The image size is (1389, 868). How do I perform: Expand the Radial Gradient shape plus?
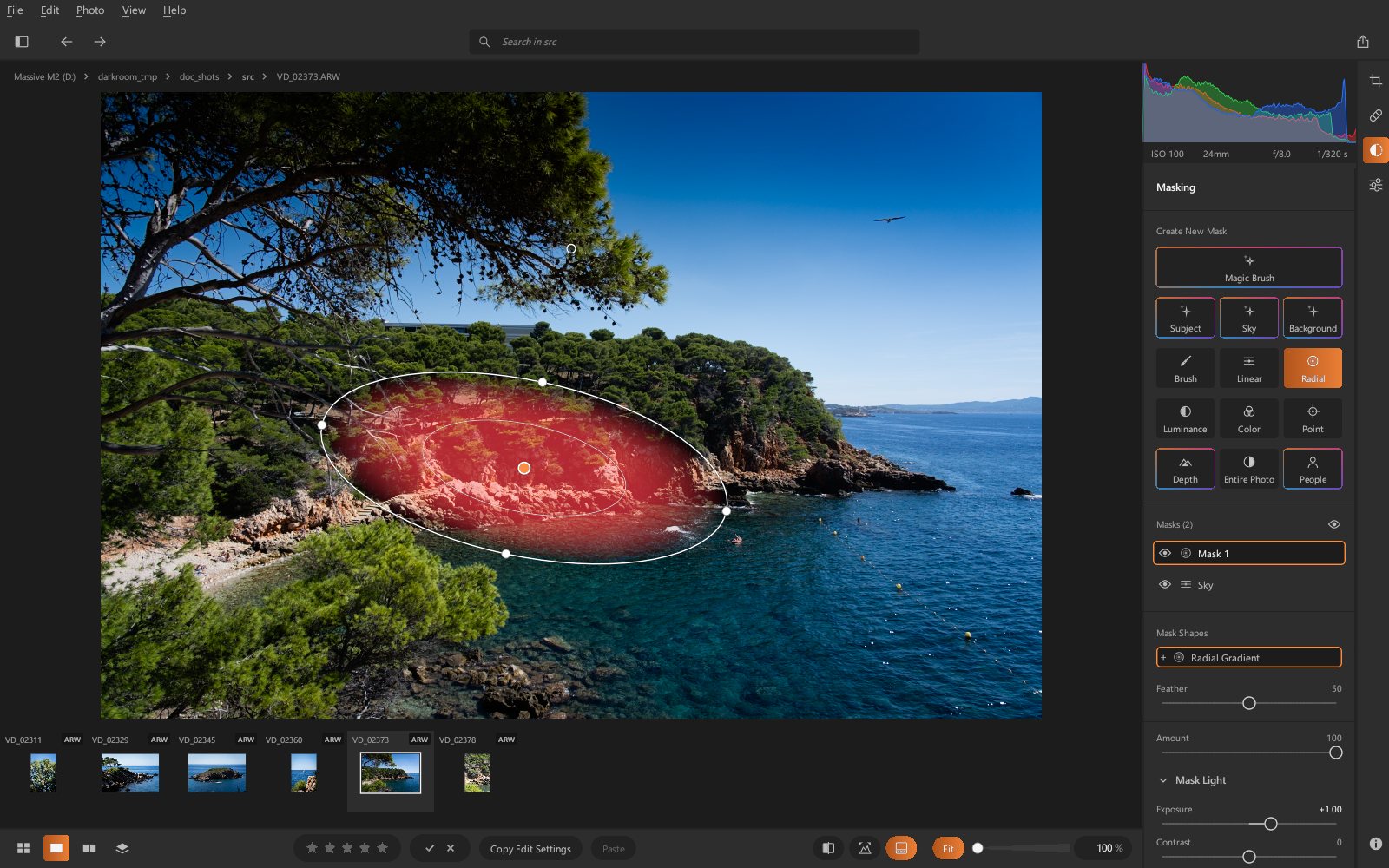1163,657
